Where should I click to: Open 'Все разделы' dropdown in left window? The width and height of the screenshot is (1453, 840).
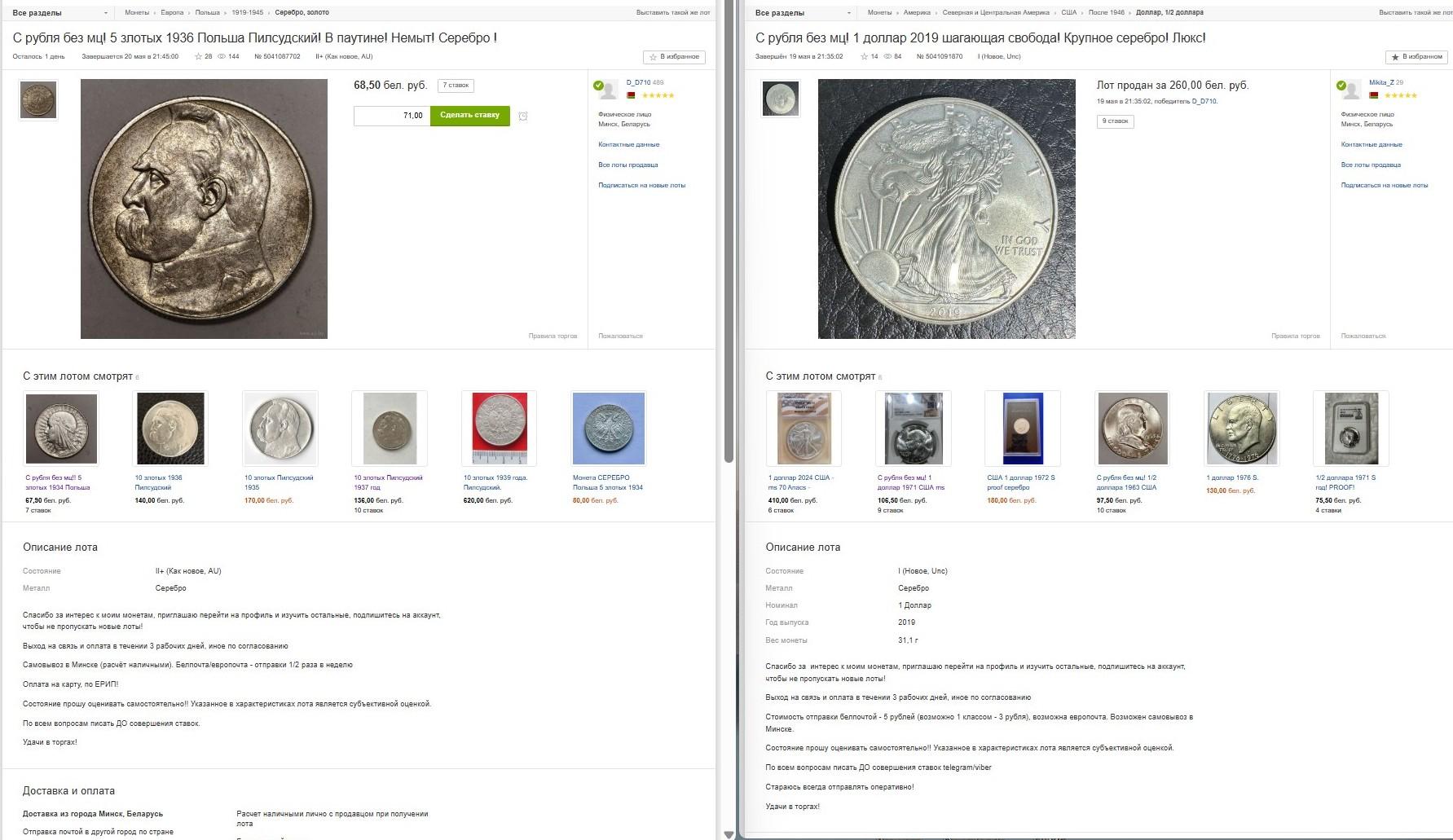click(x=60, y=13)
